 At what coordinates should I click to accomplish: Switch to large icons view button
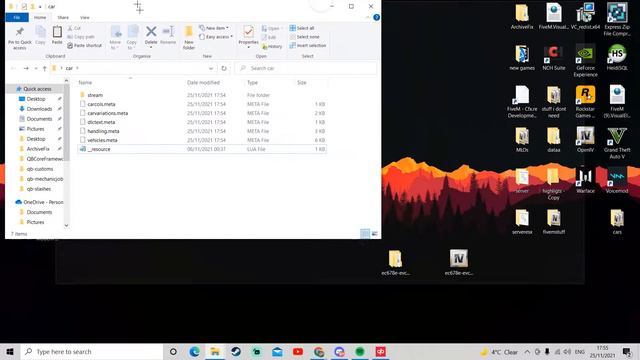374,233
